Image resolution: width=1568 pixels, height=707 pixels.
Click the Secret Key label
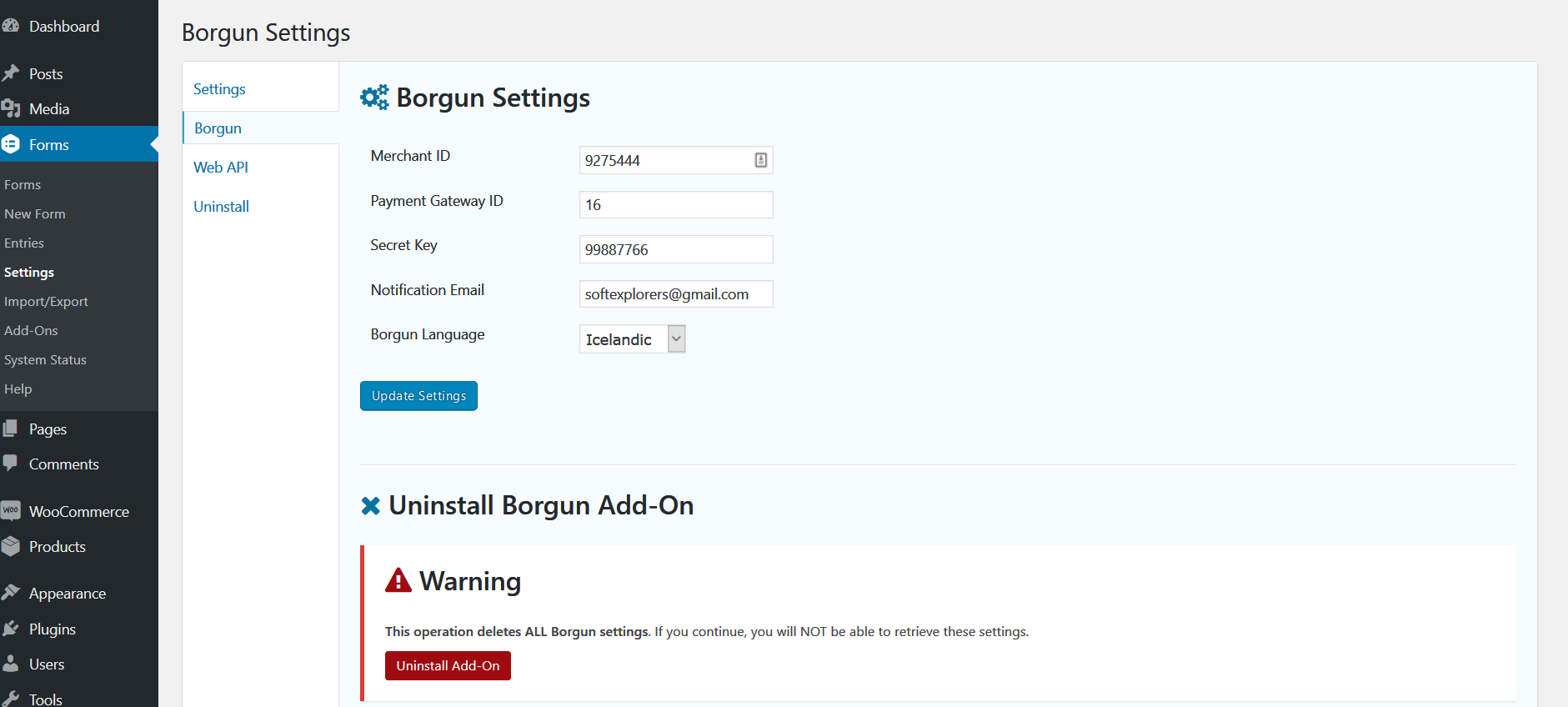403,245
